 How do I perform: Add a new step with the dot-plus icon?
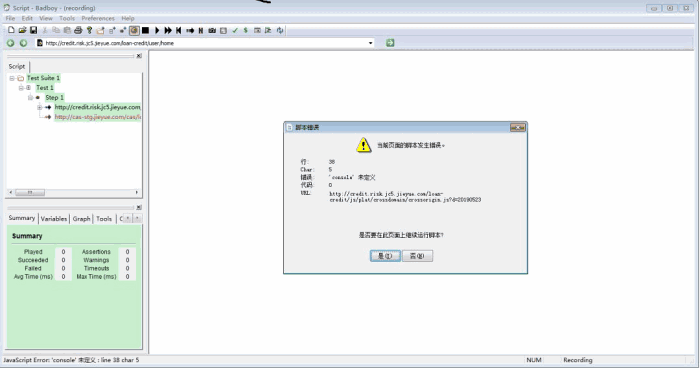point(123,30)
